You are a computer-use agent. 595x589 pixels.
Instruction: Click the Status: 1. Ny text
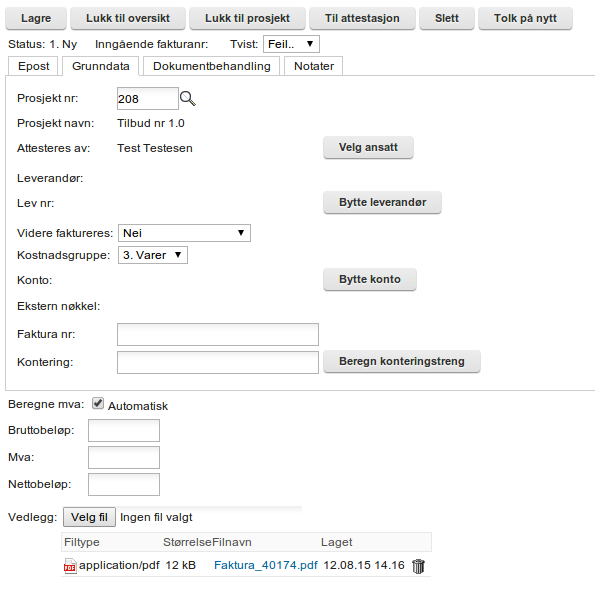(42, 44)
